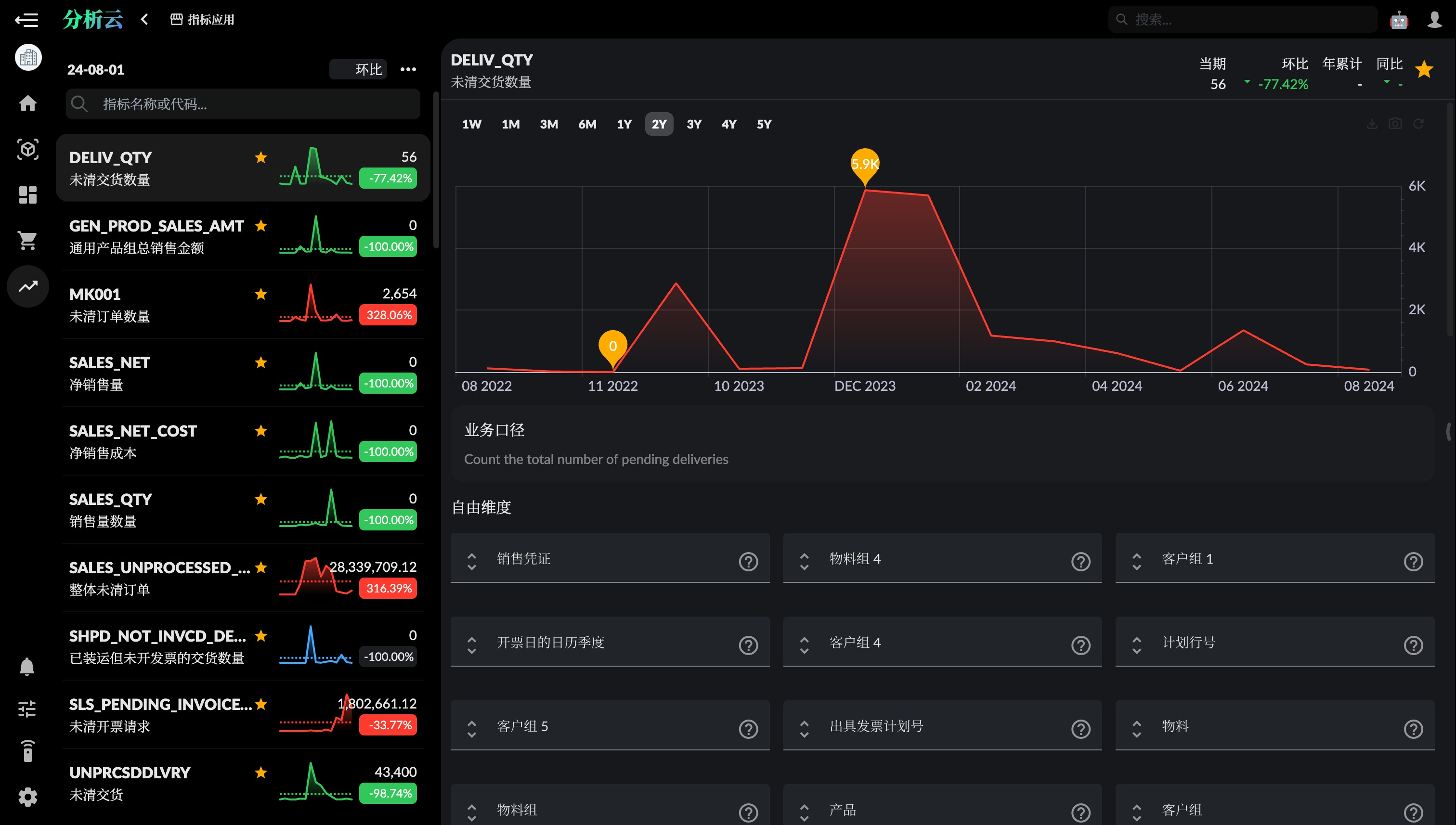Select the 1Y time range tab
The width and height of the screenshot is (1456, 825).
pos(624,124)
